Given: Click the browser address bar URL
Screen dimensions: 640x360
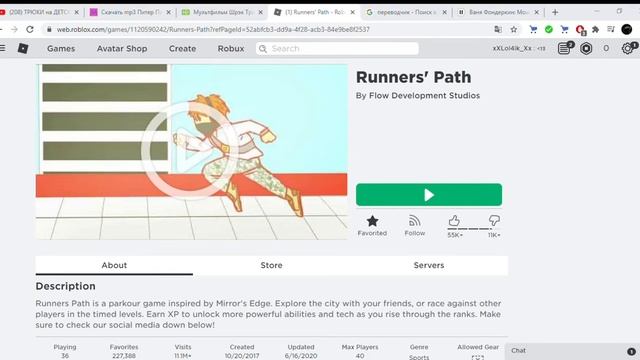Looking at the screenshot, I should (x=213, y=29).
